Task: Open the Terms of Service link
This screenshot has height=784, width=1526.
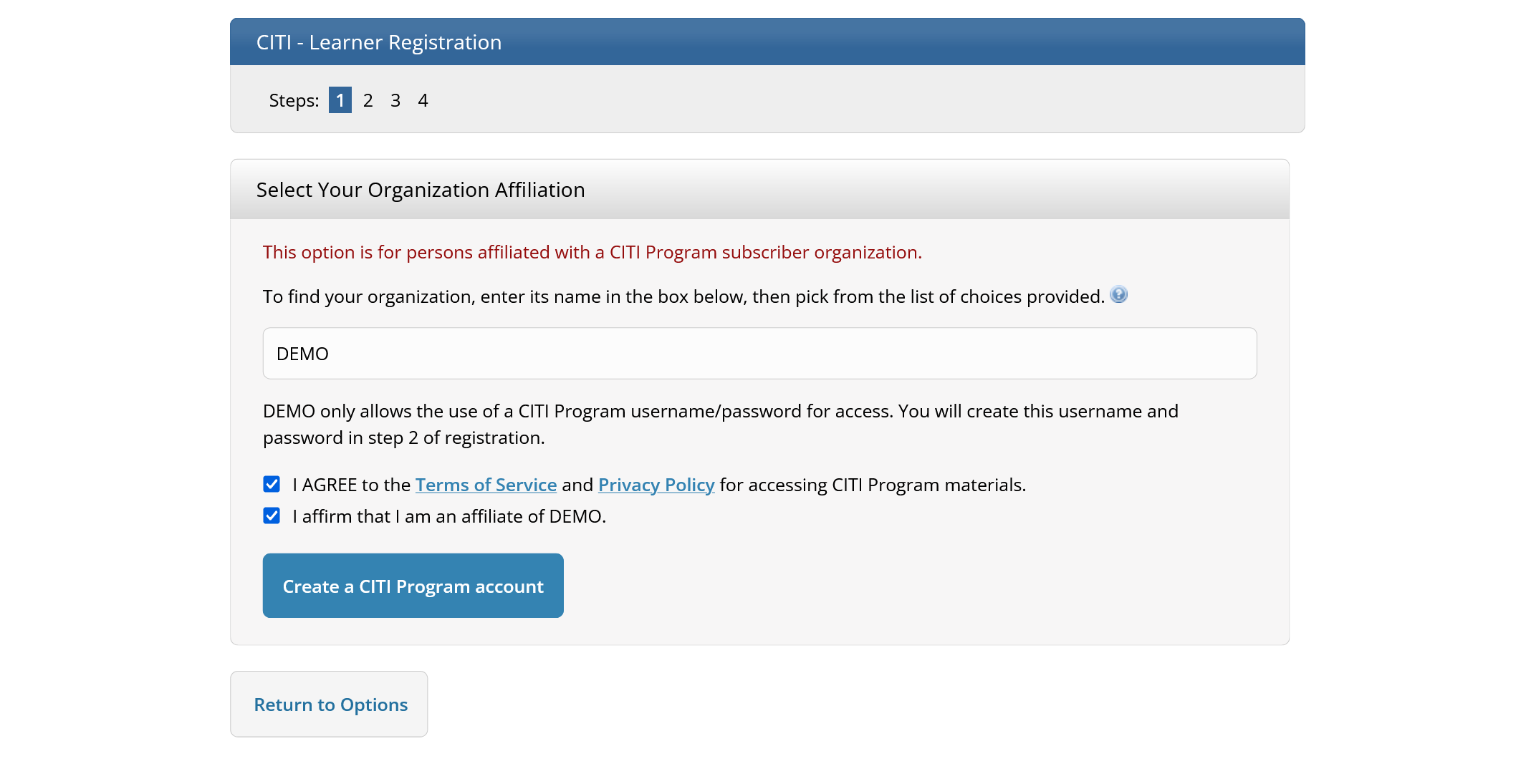Action: [486, 485]
